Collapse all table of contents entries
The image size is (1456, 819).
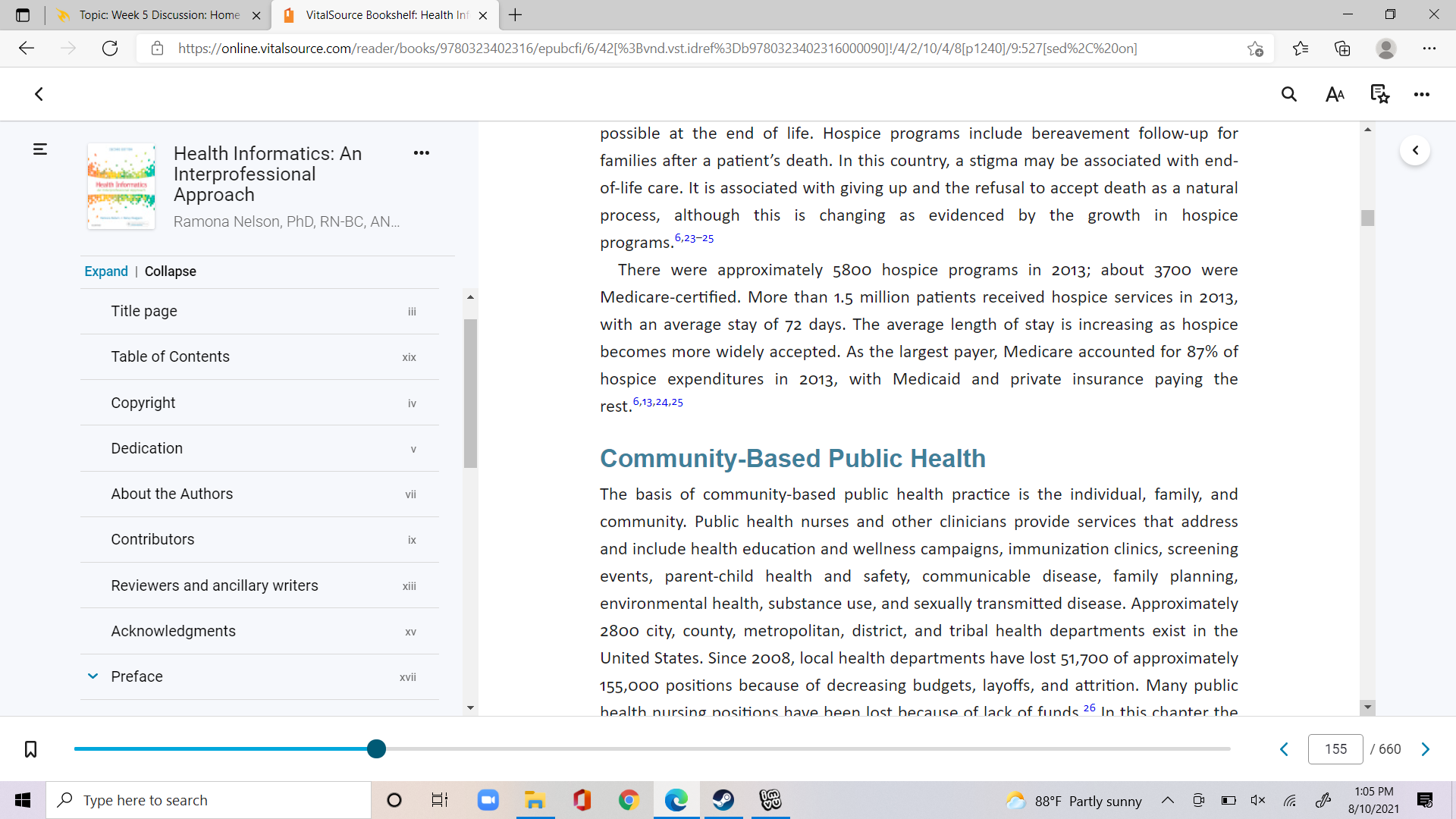click(171, 271)
